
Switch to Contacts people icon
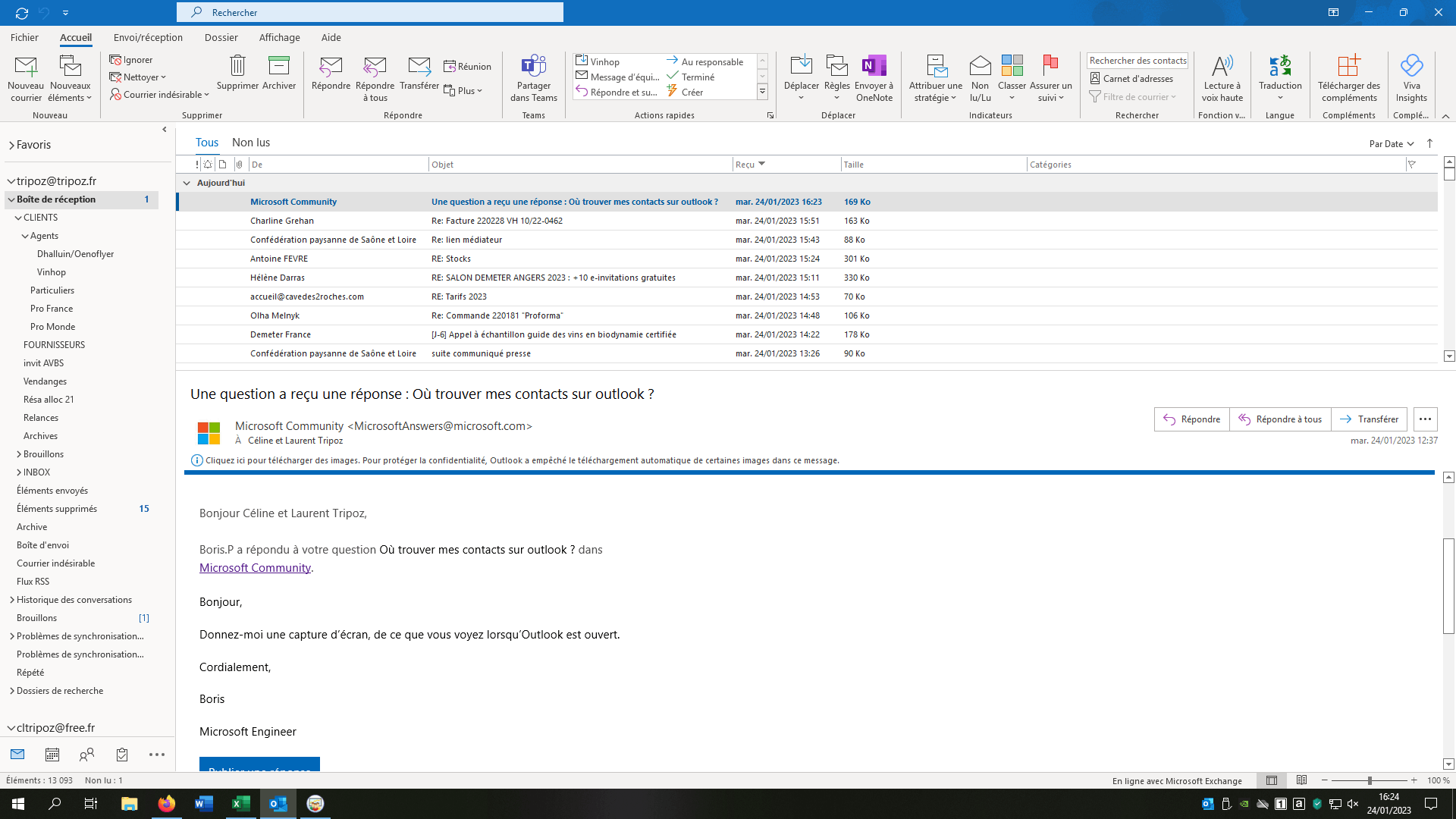87,755
